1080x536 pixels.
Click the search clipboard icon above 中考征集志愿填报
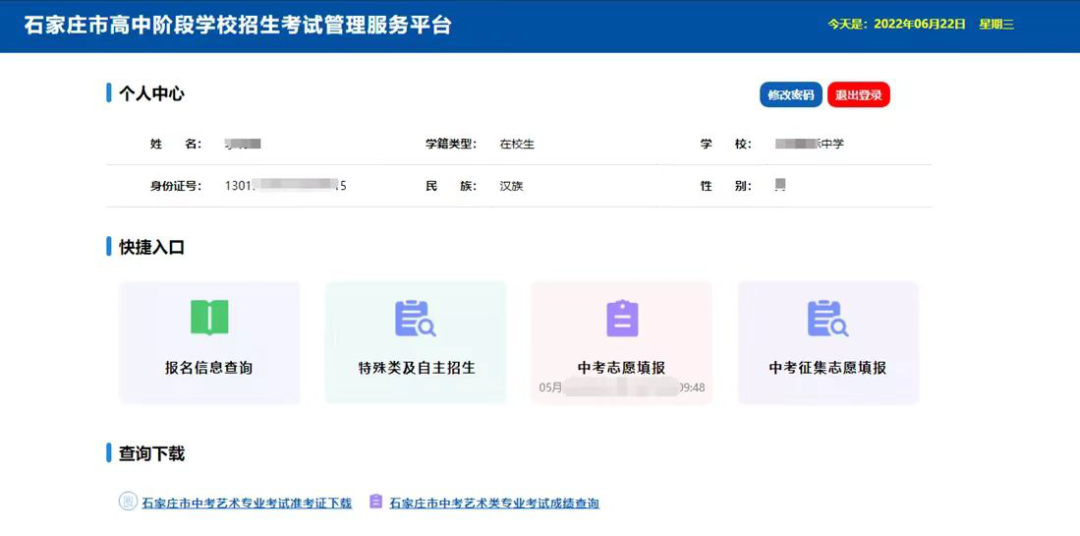(828, 319)
